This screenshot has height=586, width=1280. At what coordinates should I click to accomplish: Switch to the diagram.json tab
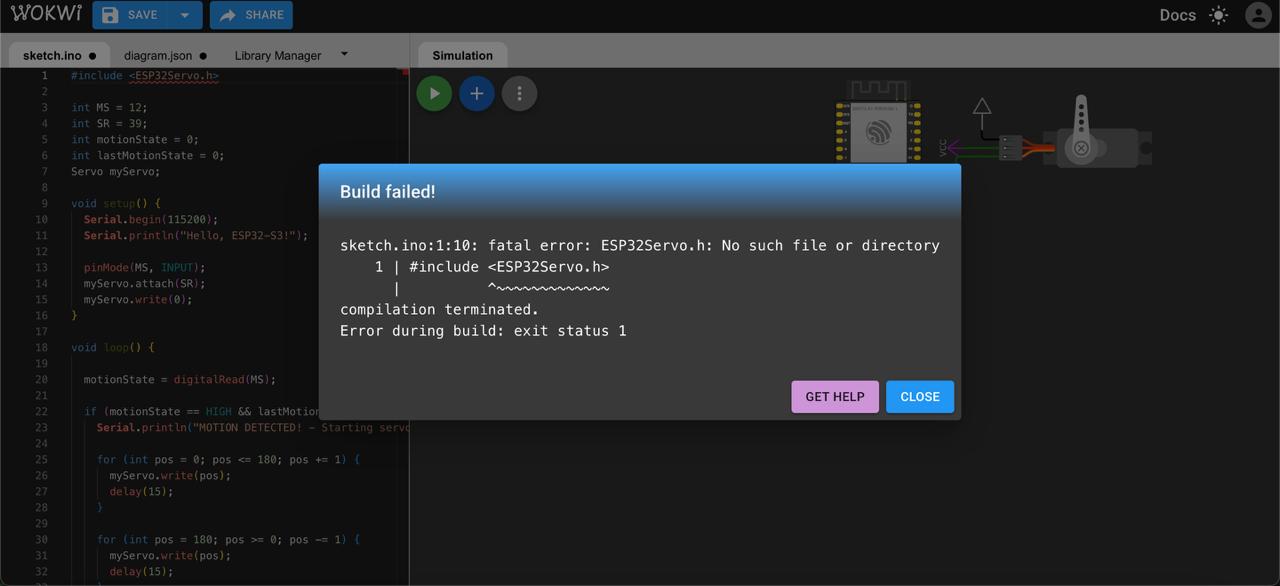[x=158, y=56]
